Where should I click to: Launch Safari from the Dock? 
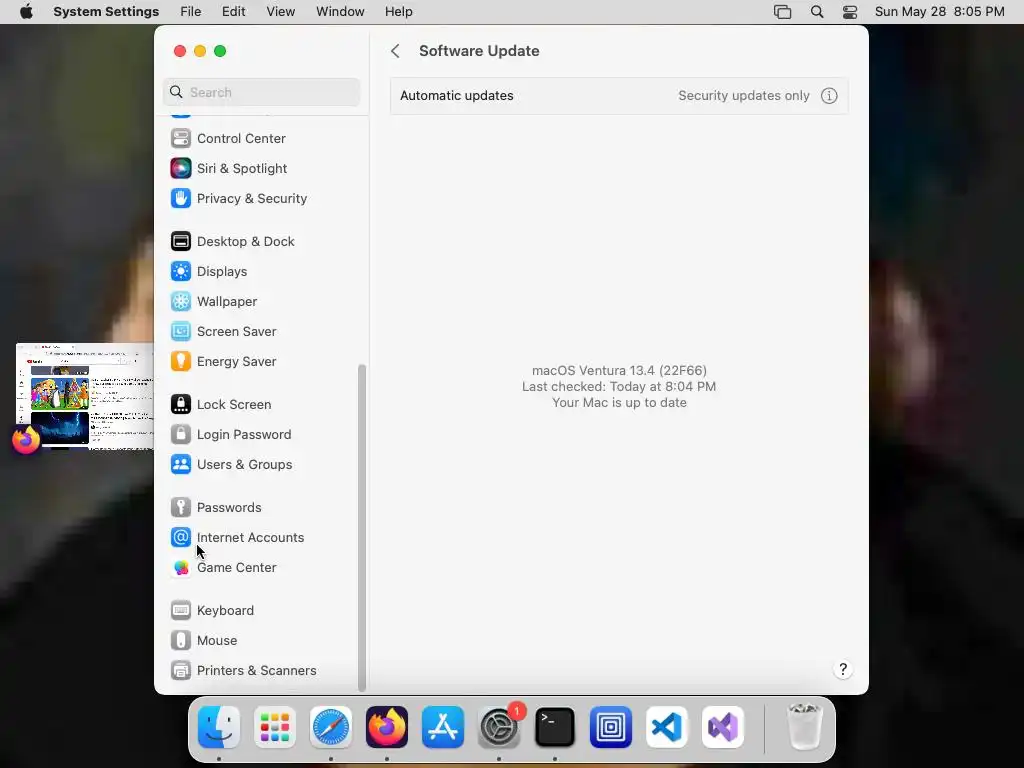pos(331,727)
